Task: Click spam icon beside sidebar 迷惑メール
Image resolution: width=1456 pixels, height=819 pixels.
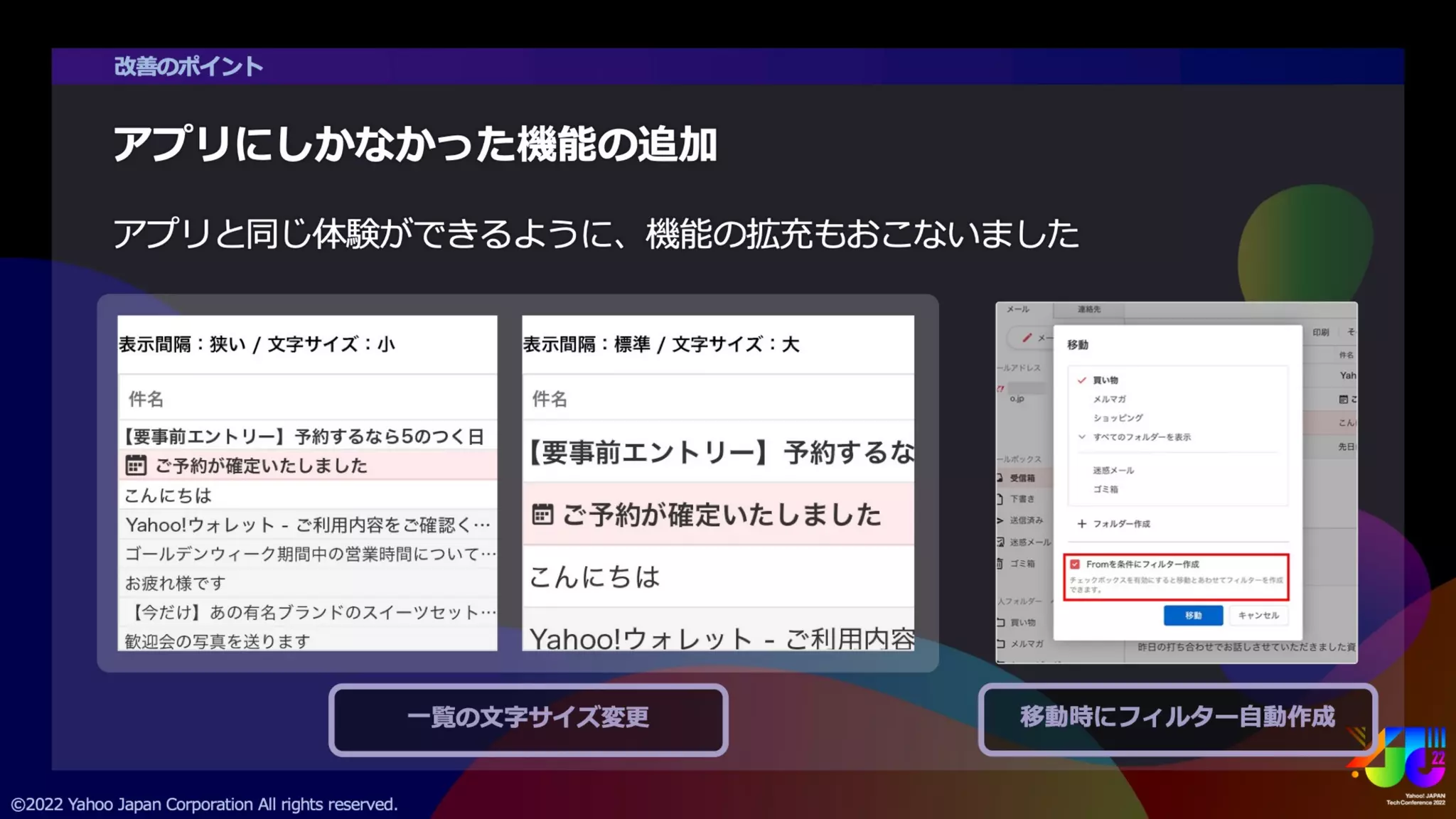Action: pyautogui.click(x=1000, y=542)
